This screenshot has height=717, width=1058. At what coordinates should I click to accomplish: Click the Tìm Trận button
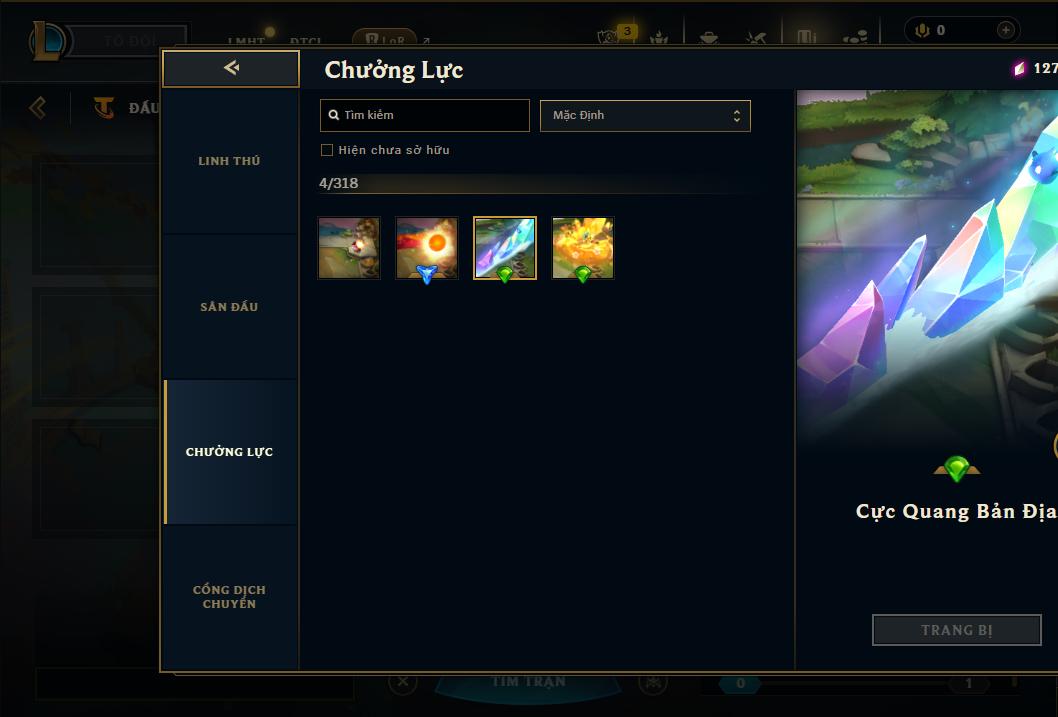[528, 682]
